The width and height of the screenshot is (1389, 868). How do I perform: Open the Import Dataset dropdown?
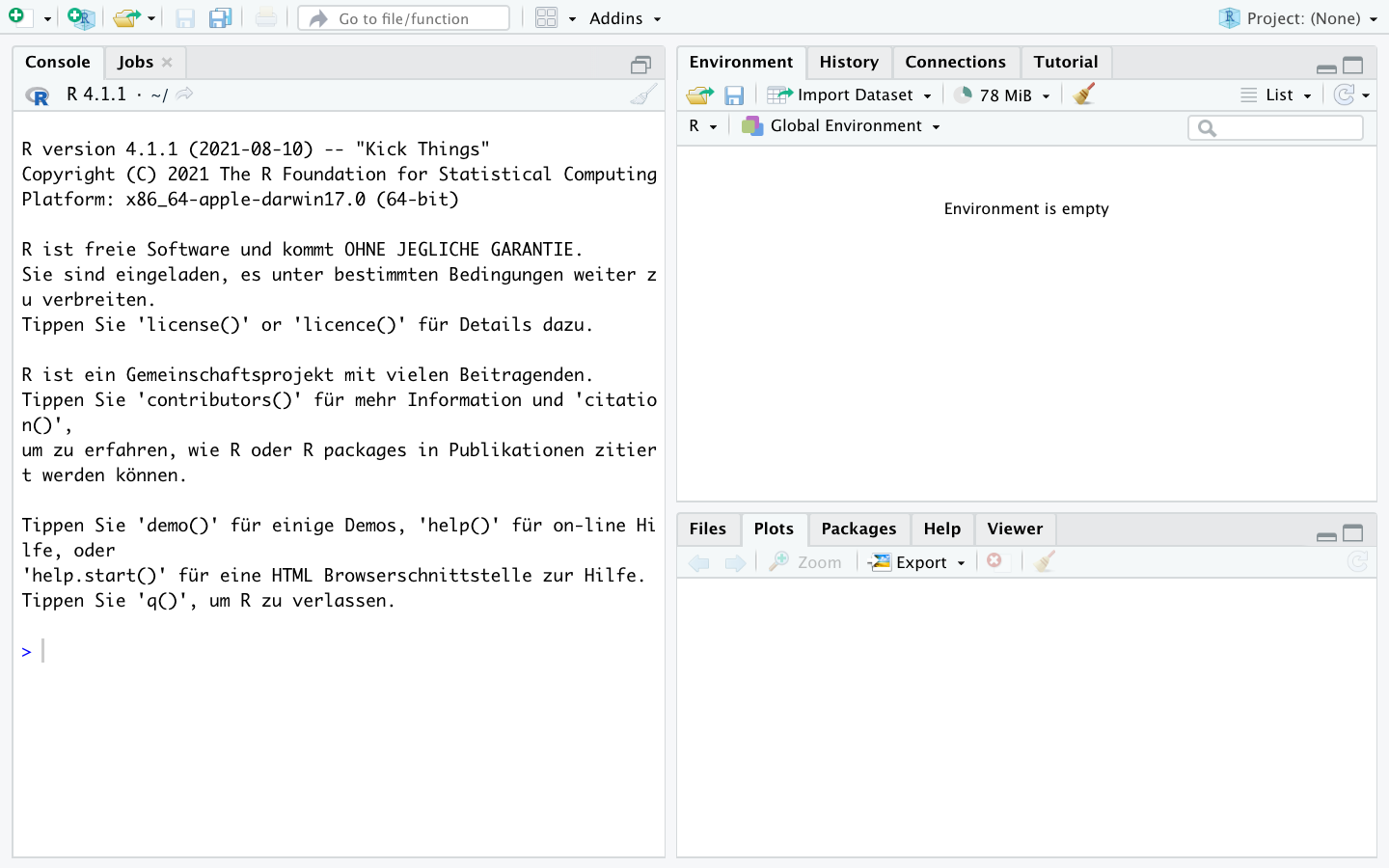tap(849, 95)
